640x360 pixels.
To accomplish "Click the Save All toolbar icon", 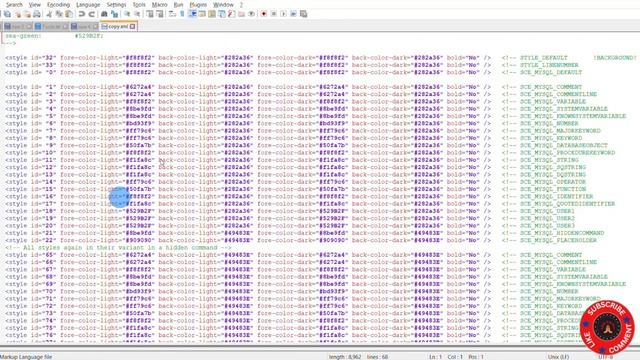I will (x=7, y=14).
